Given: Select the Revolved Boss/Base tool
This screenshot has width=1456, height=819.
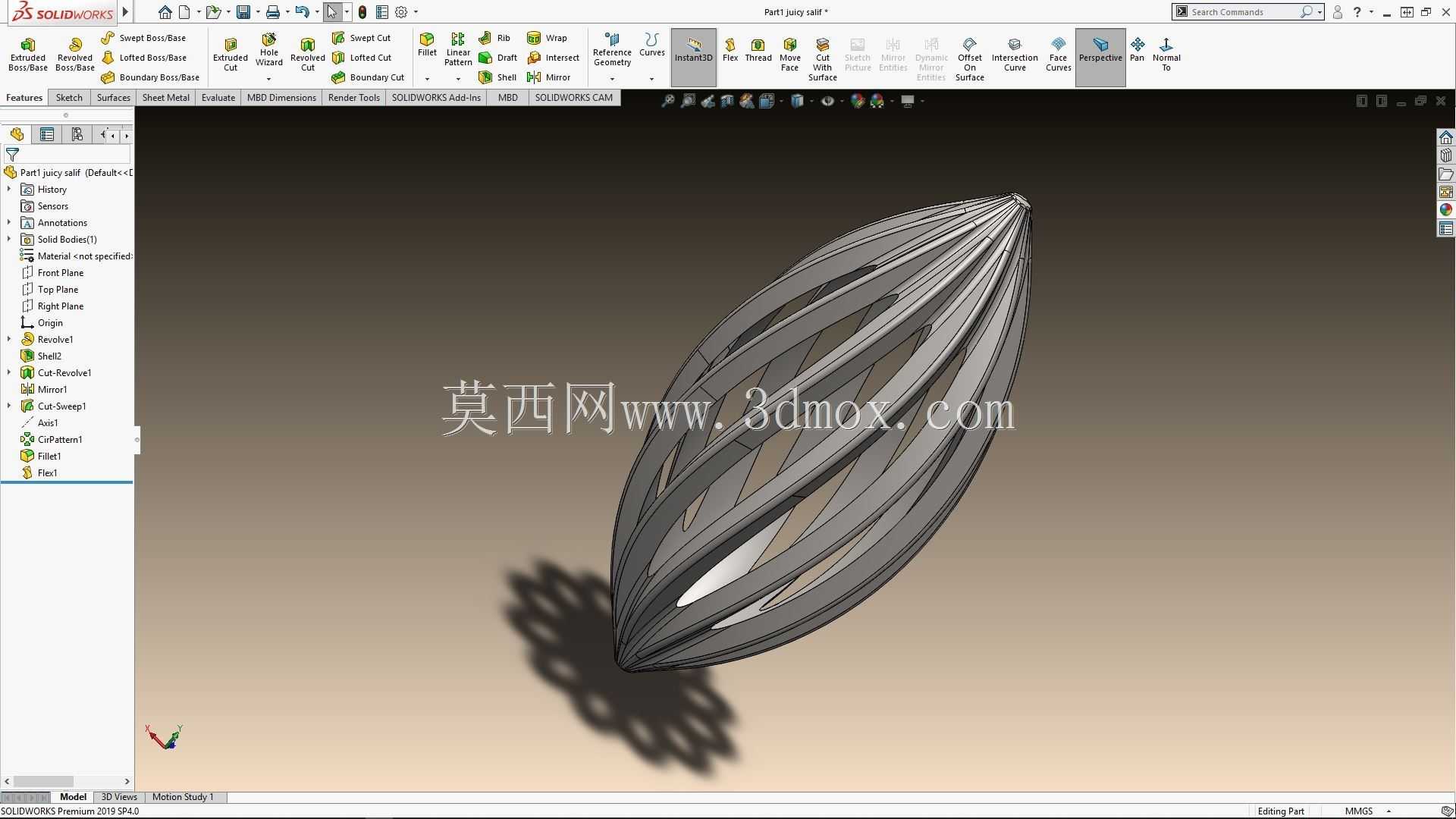Looking at the screenshot, I should tap(75, 55).
